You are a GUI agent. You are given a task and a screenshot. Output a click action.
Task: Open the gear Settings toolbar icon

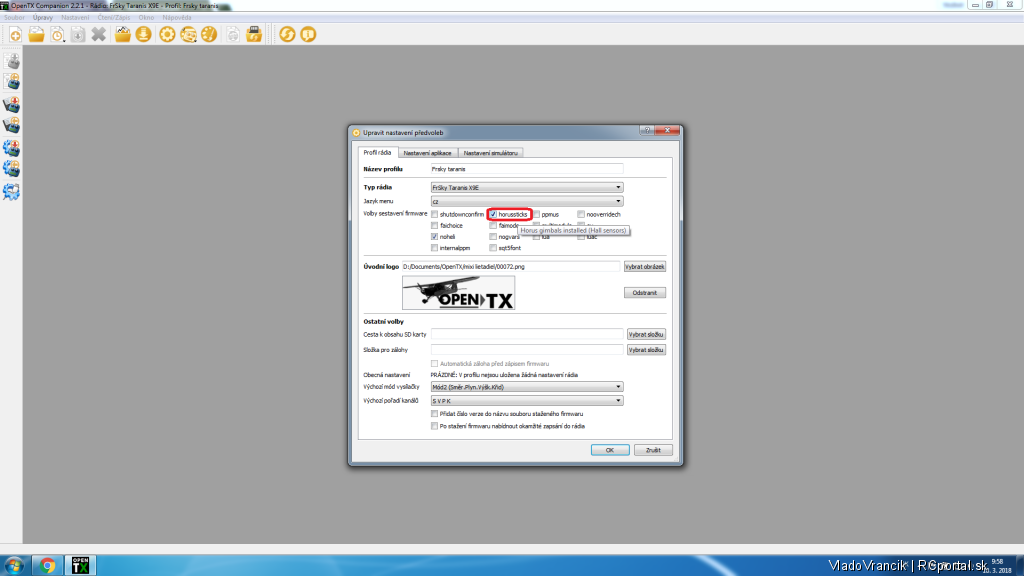167,35
